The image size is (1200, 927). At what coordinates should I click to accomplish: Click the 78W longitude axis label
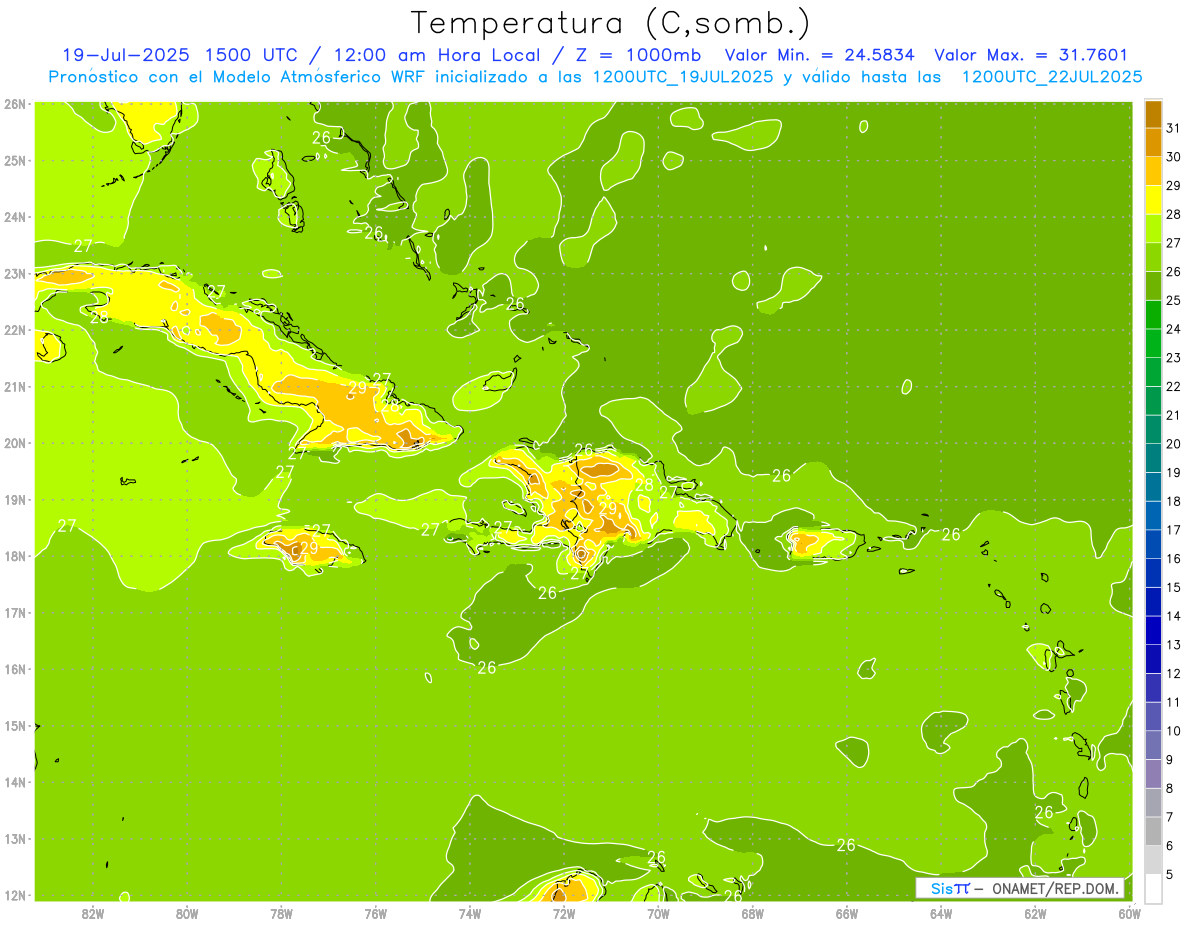(281, 913)
